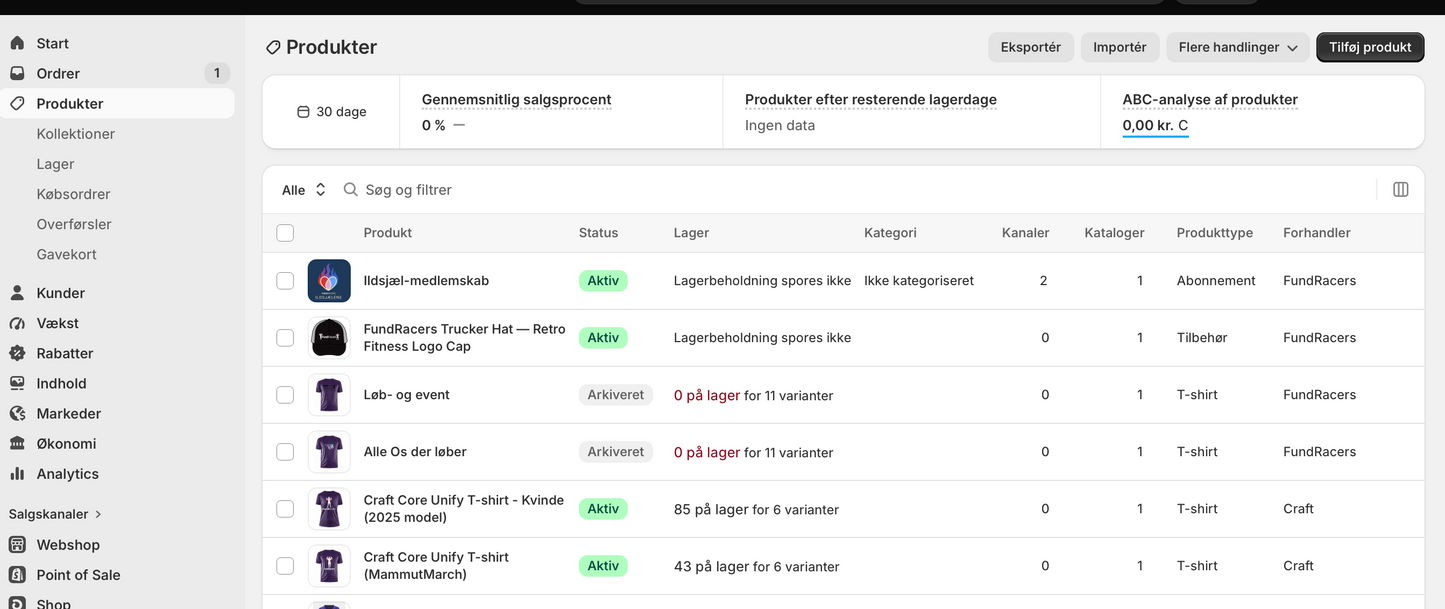Click the Tilbehør product type cell
The height and width of the screenshot is (609, 1445).
(1202, 338)
